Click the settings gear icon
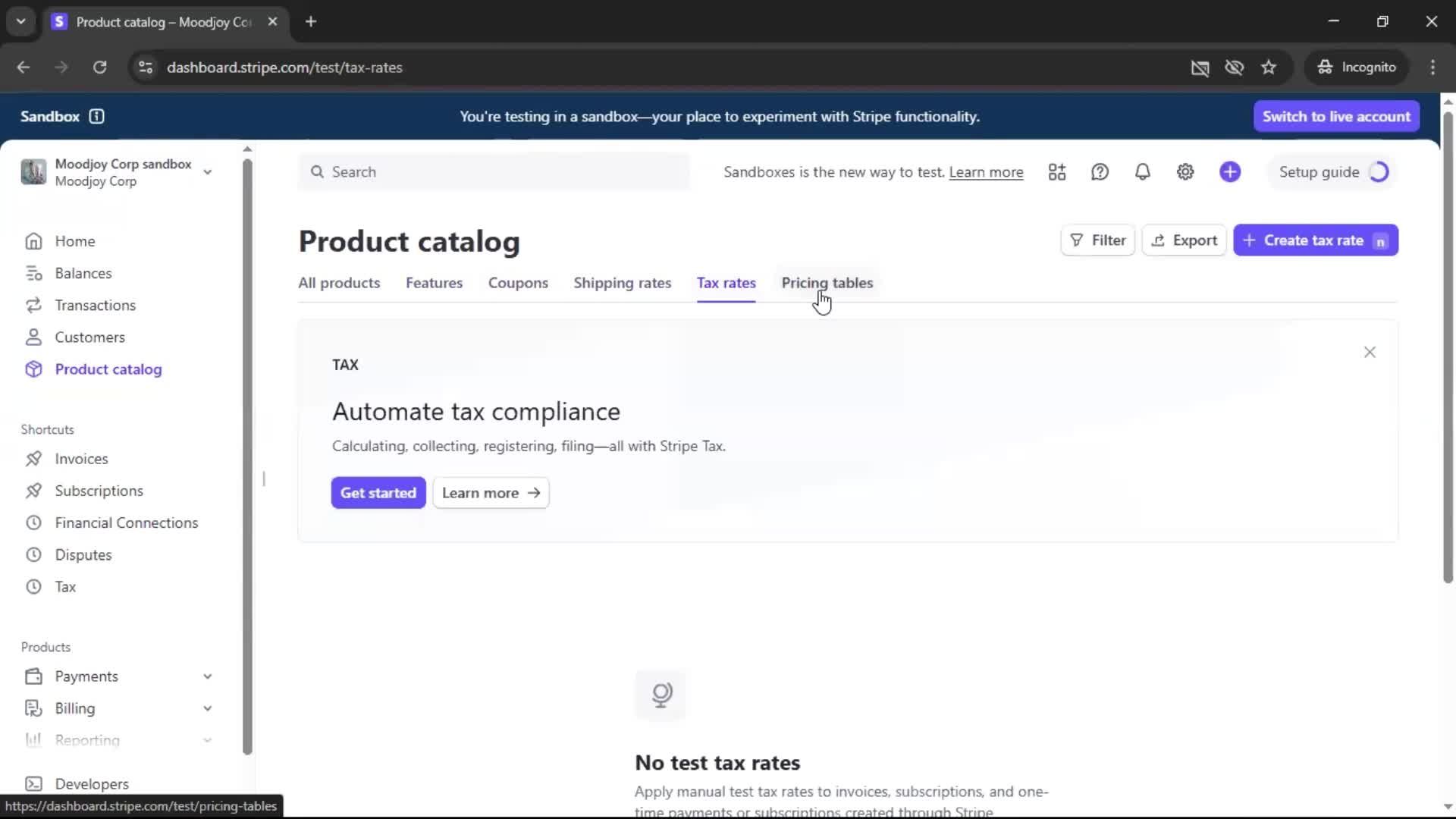This screenshot has height=819, width=1456. pos(1185,172)
